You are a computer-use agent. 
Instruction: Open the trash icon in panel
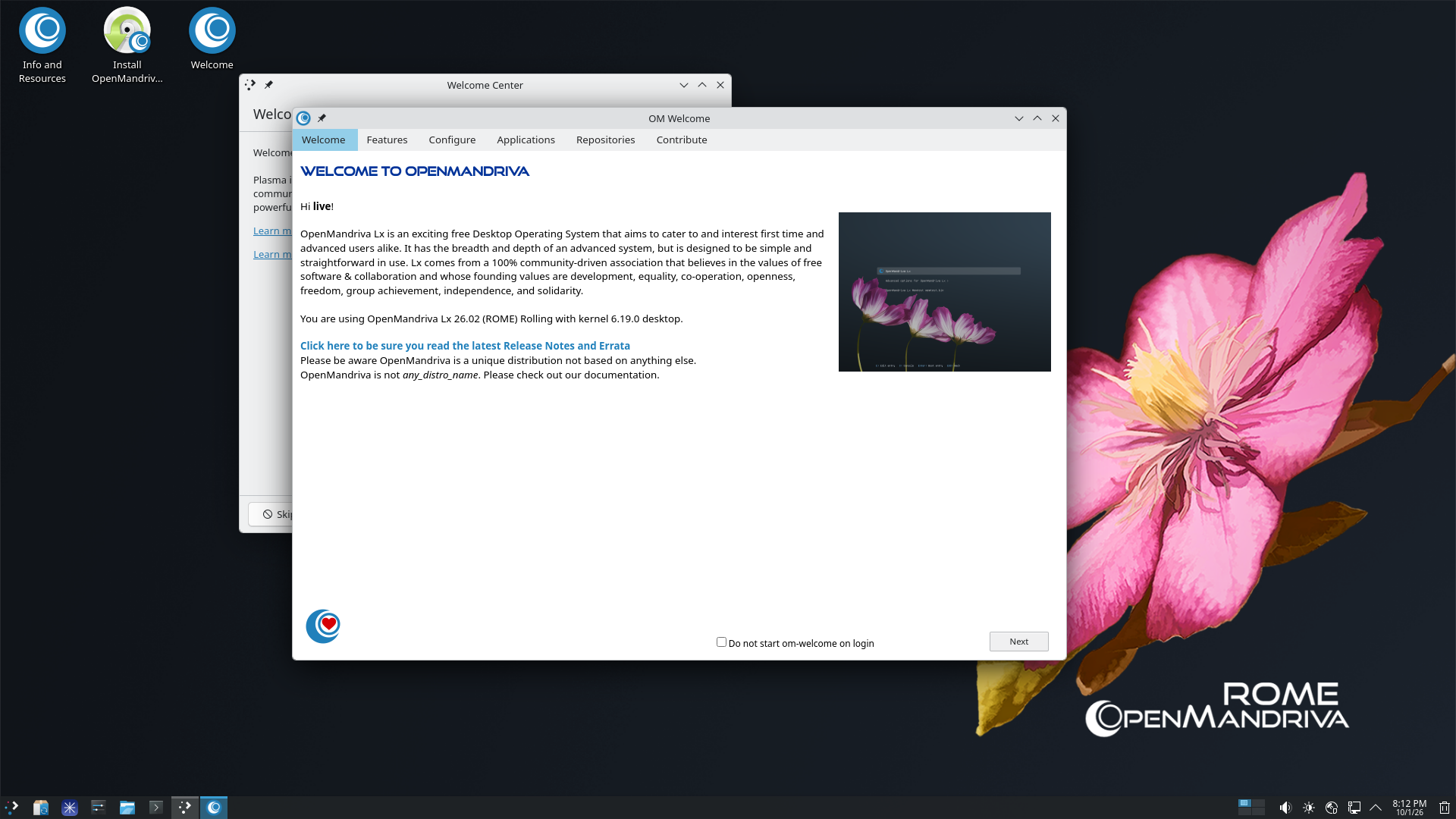click(x=1445, y=808)
